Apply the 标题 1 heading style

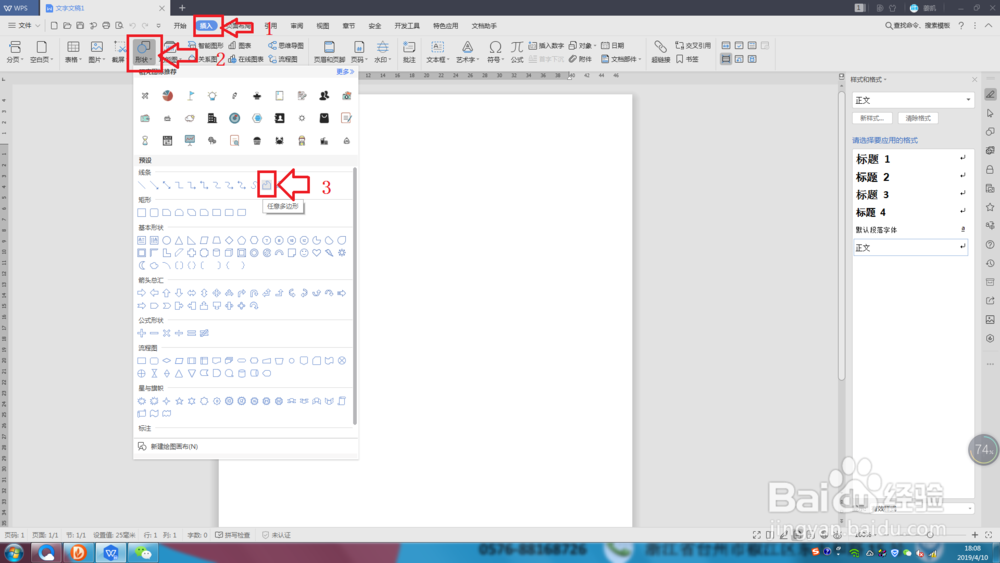tap(910, 159)
